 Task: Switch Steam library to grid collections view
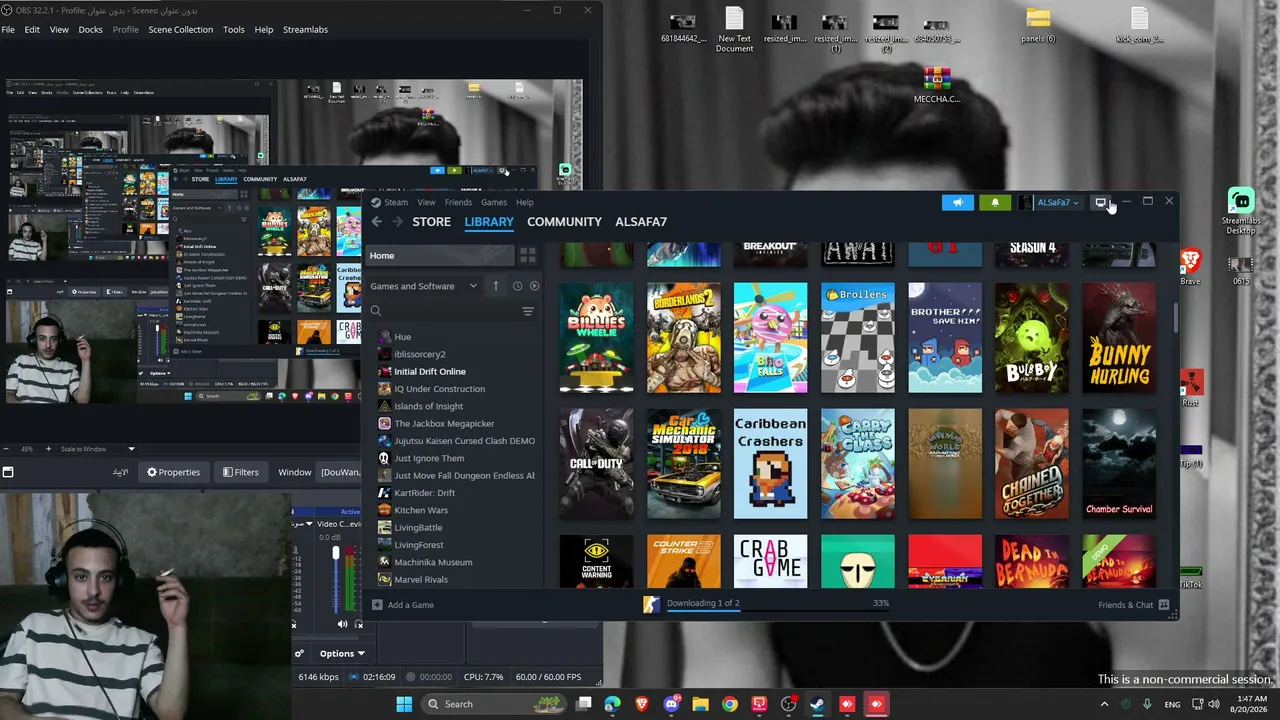(x=528, y=256)
